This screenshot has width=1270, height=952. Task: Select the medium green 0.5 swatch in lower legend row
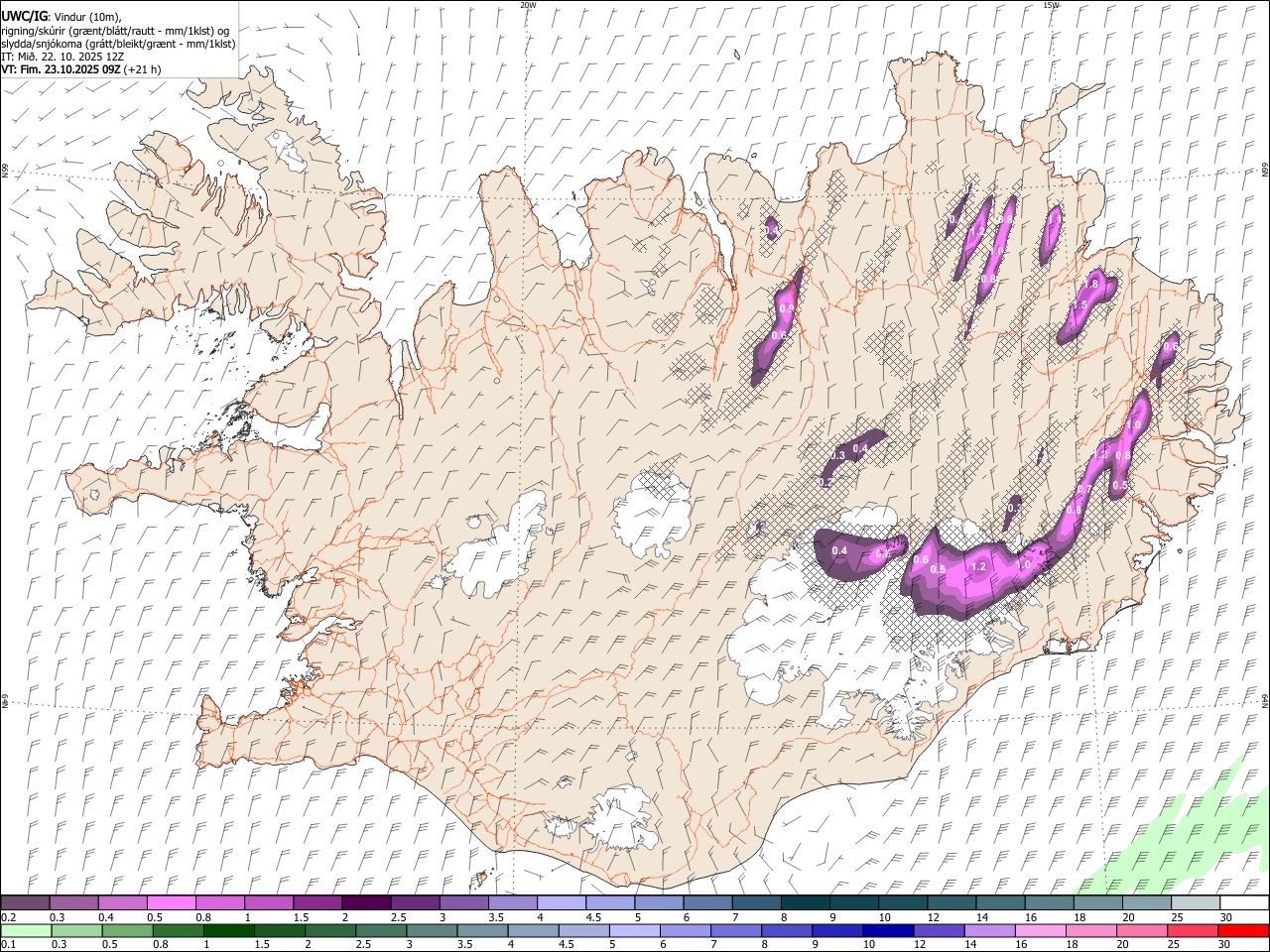pyautogui.click(x=127, y=931)
